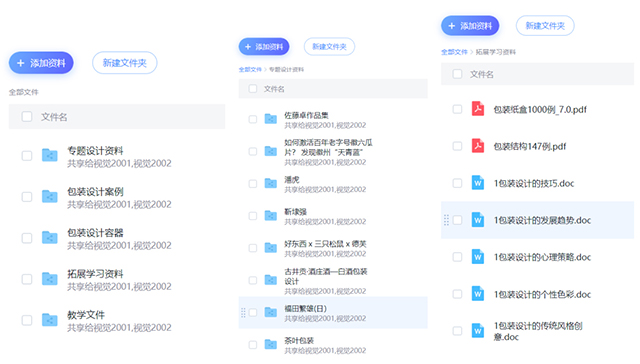Click the 茶叶包装 folder icon
The image size is (640, 364).
(x=271, y=344)
